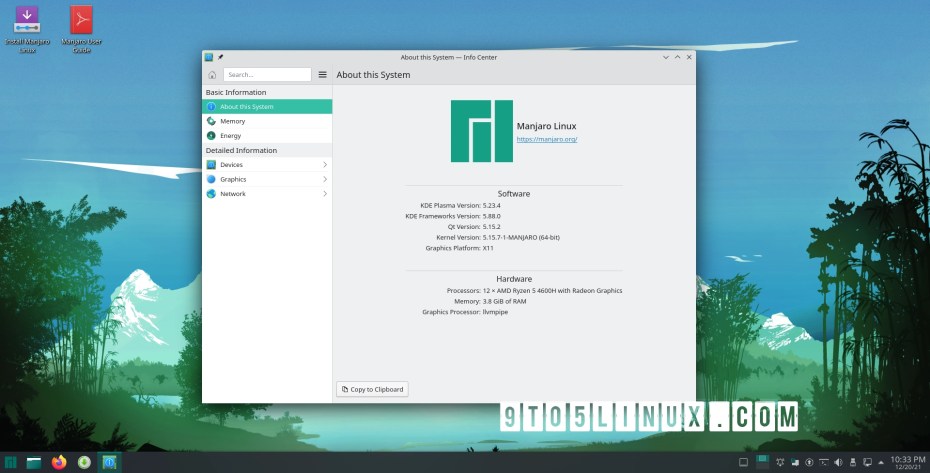Open the green installer icon in taskbar

click(x=84, y=462)
